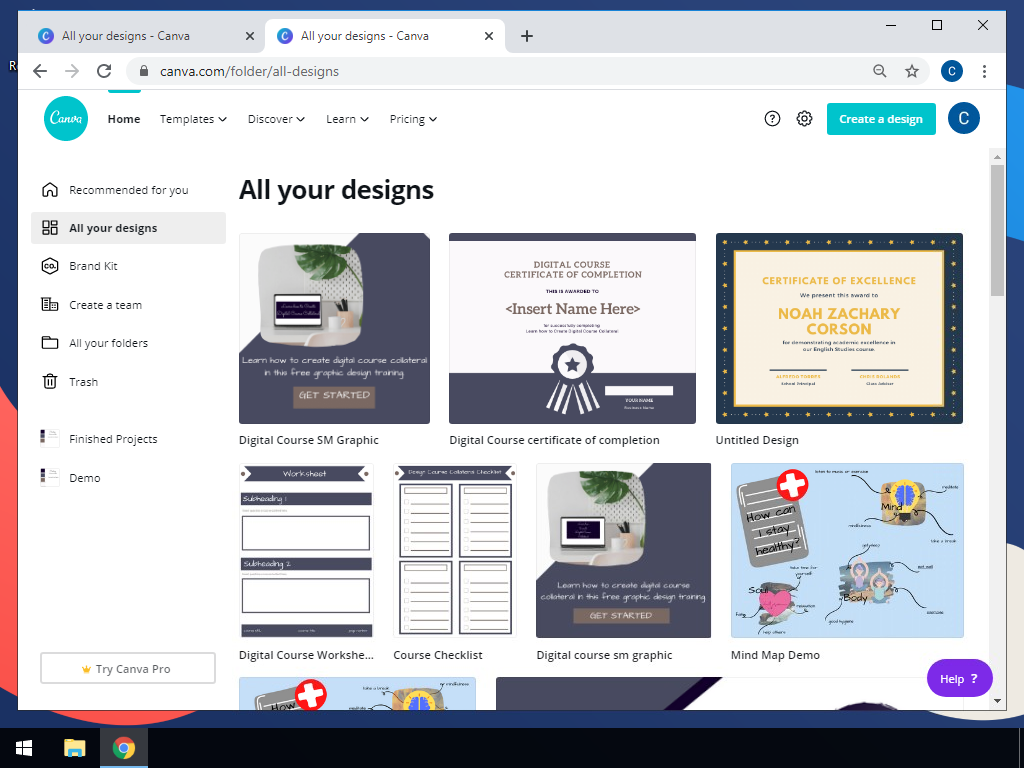Open the Worksheet design thumbnail
This screenshot has height=768, width=1024.
point(306,551)
